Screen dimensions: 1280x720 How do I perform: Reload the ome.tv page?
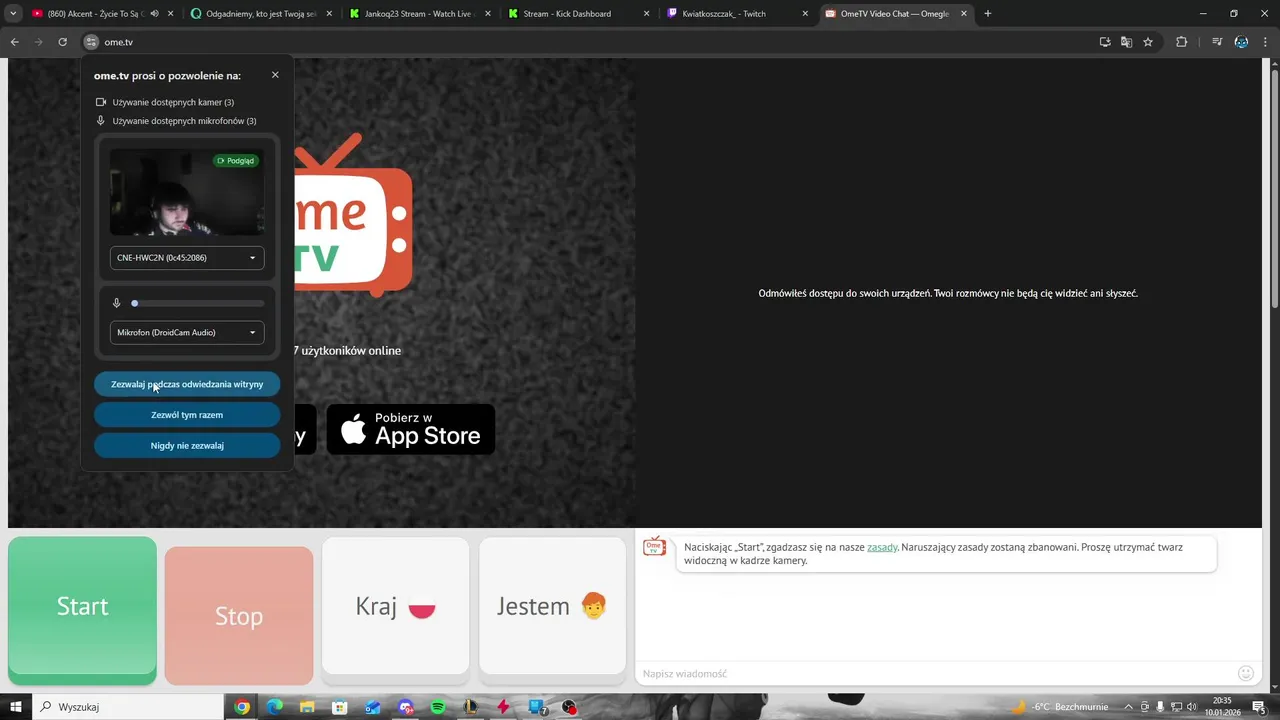tap(62, 42)
